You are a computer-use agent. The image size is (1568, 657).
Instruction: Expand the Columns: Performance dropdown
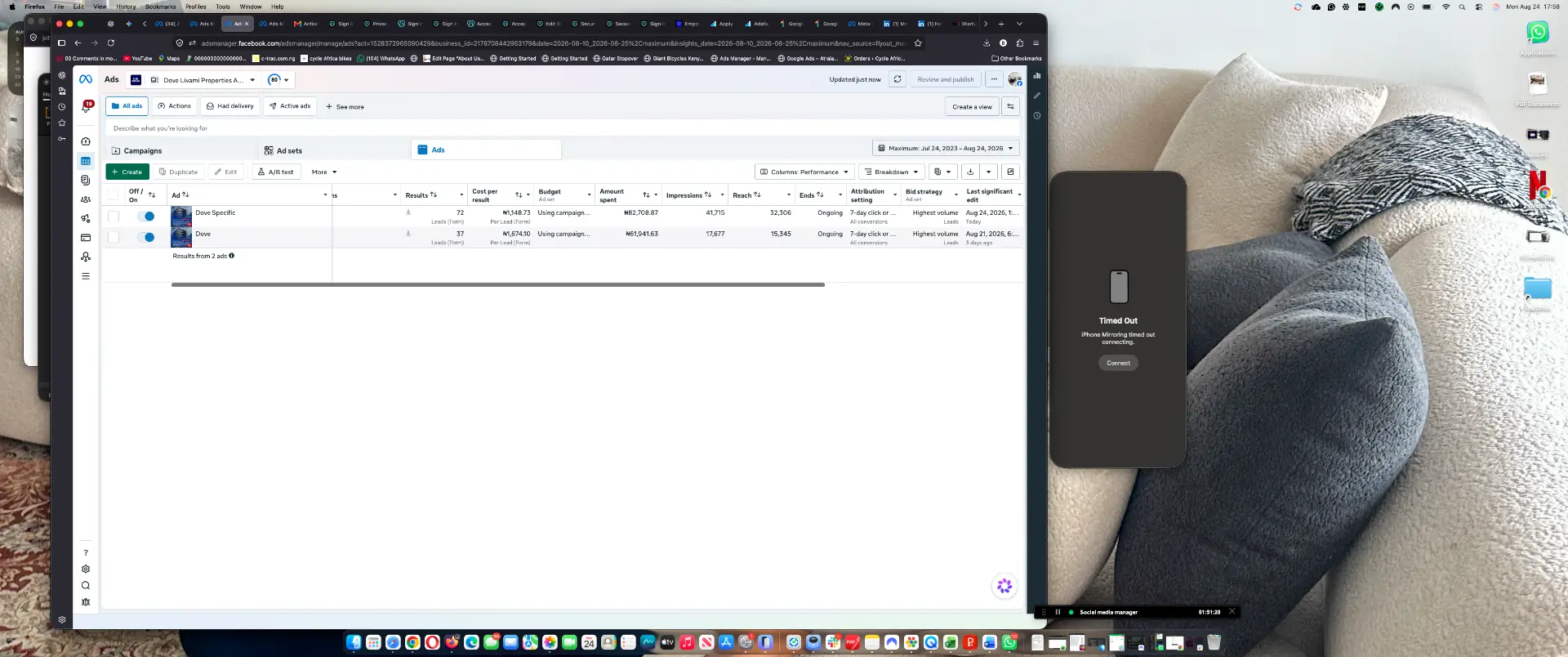click(x=804, y=172)
